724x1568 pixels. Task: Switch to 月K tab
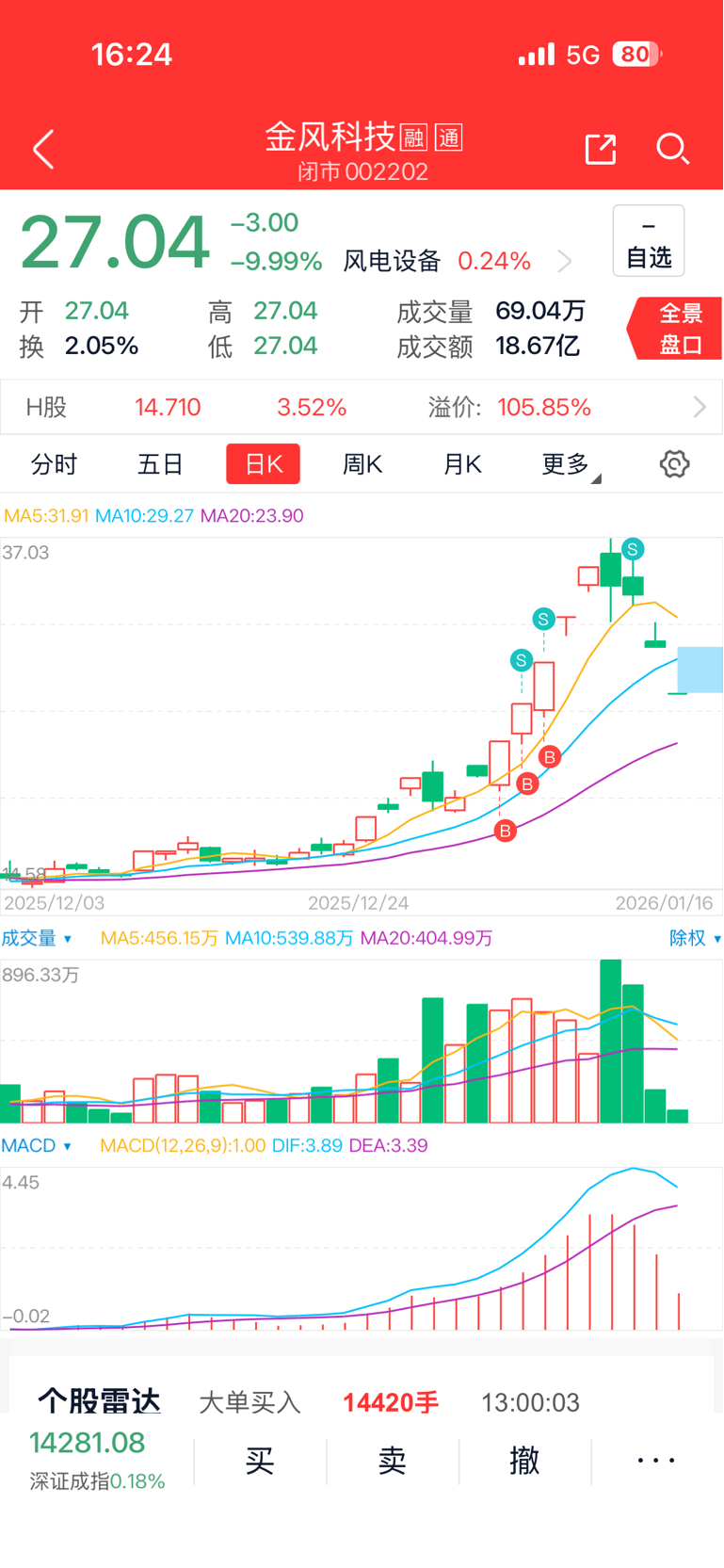coord(462,464)
